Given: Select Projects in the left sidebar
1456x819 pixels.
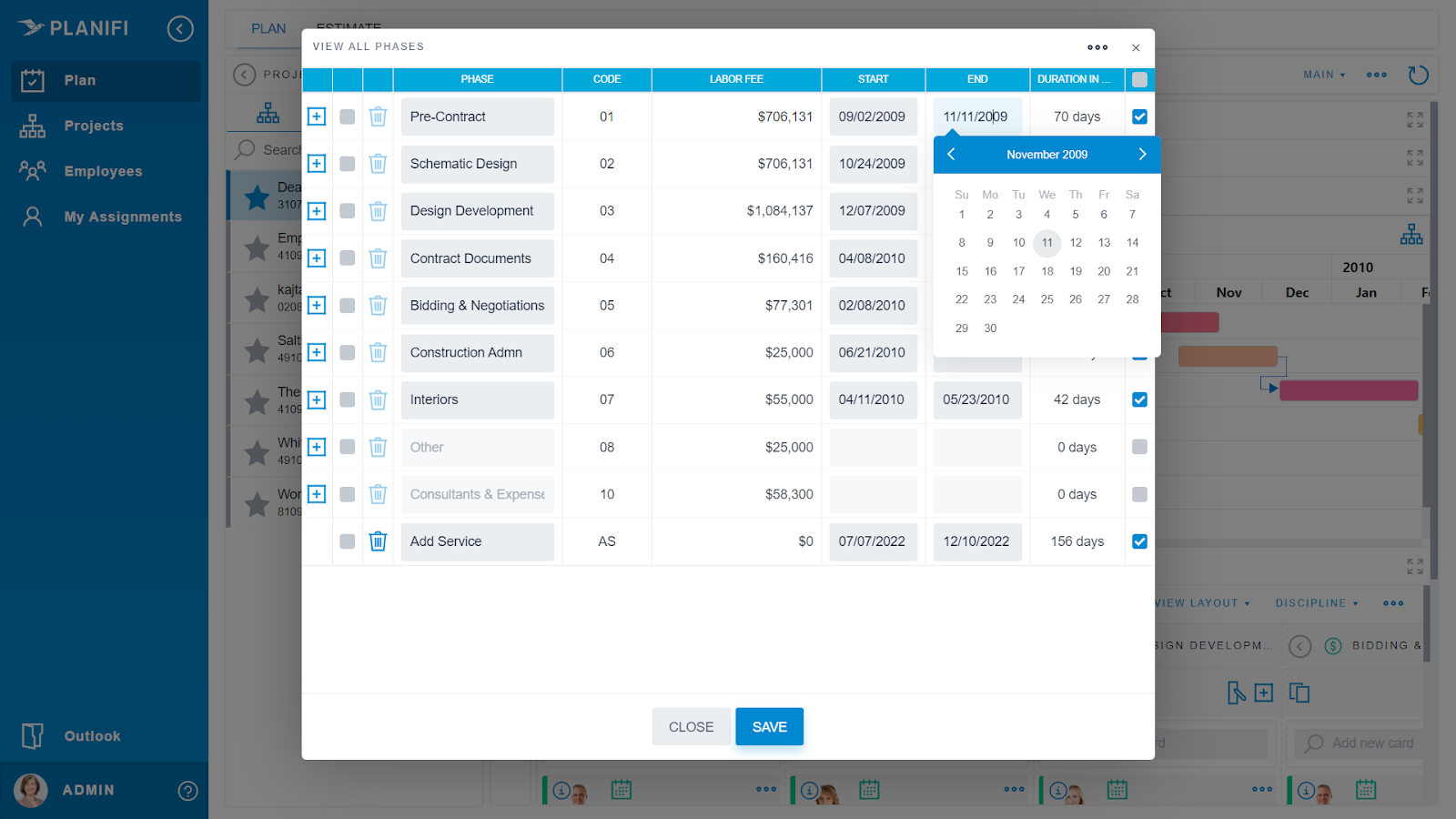Looking at the screenshot, I should point(93,125).
